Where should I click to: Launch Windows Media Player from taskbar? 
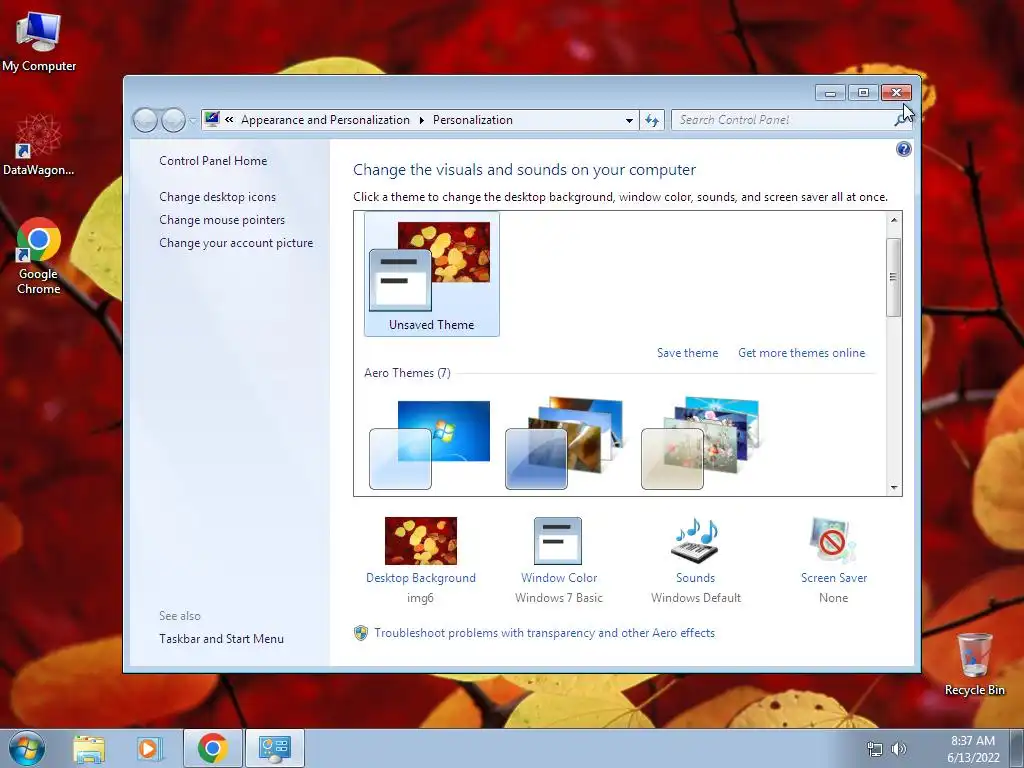pos(149,748)
